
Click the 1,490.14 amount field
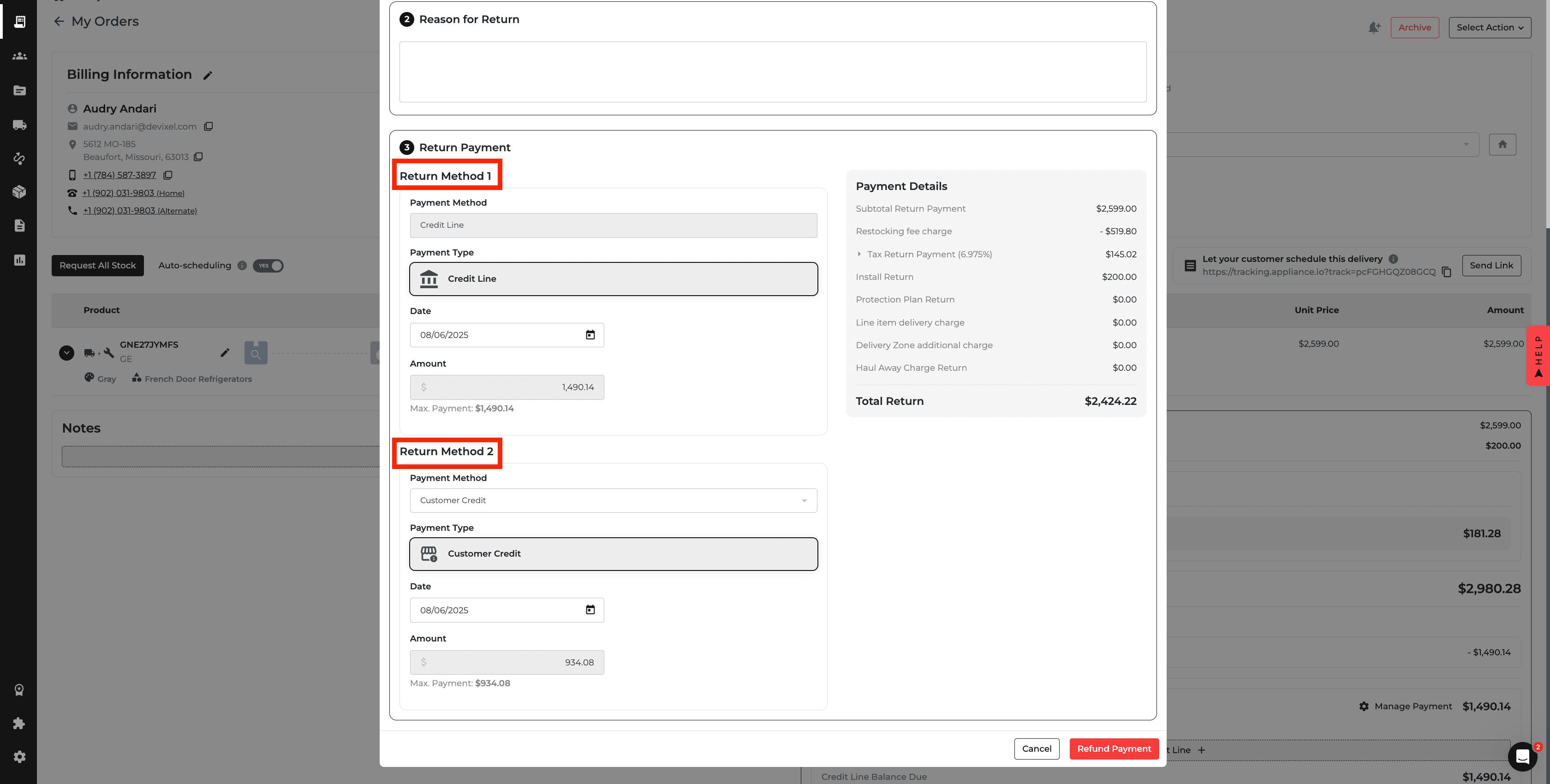click(507, 387)
